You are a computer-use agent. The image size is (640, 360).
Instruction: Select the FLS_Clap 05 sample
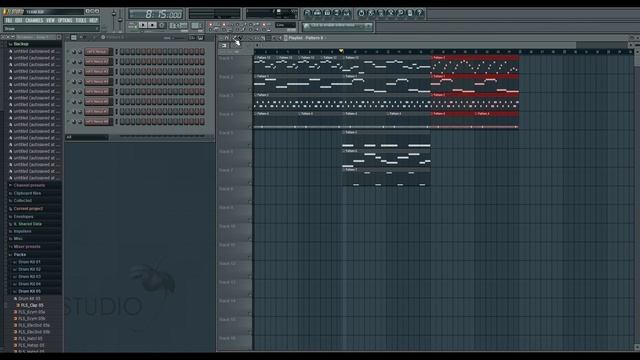pos(32,305)
